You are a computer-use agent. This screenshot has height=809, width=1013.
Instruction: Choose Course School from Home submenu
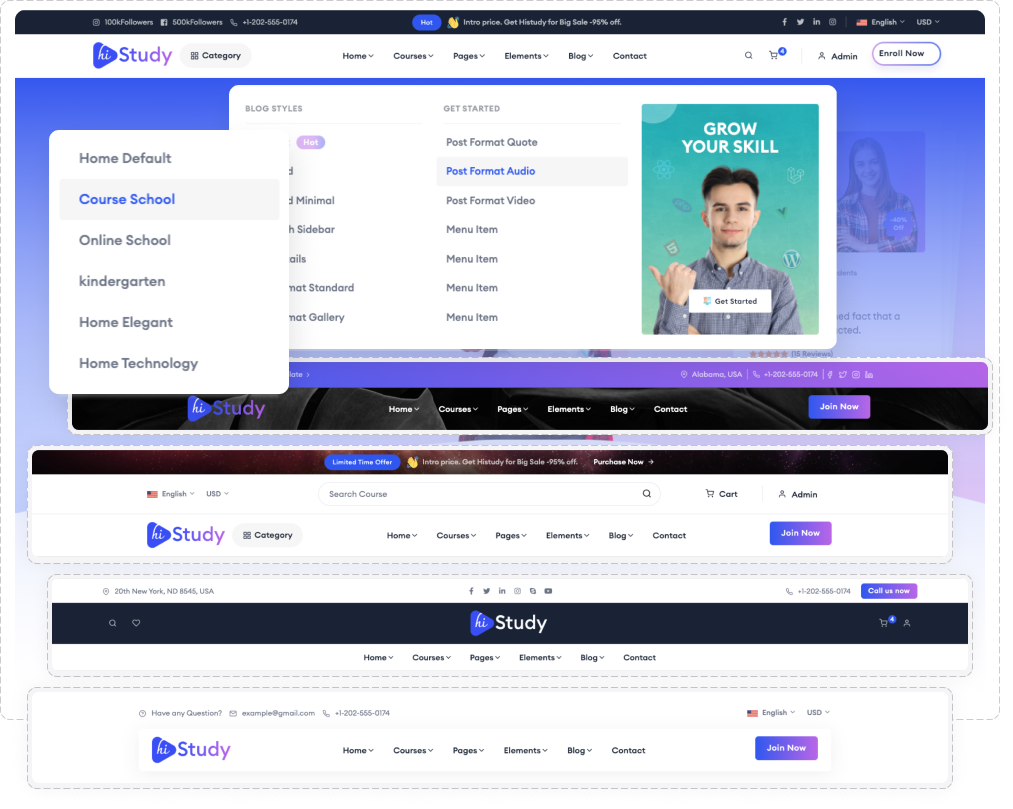pyautogui.click(x=127, y=199)
